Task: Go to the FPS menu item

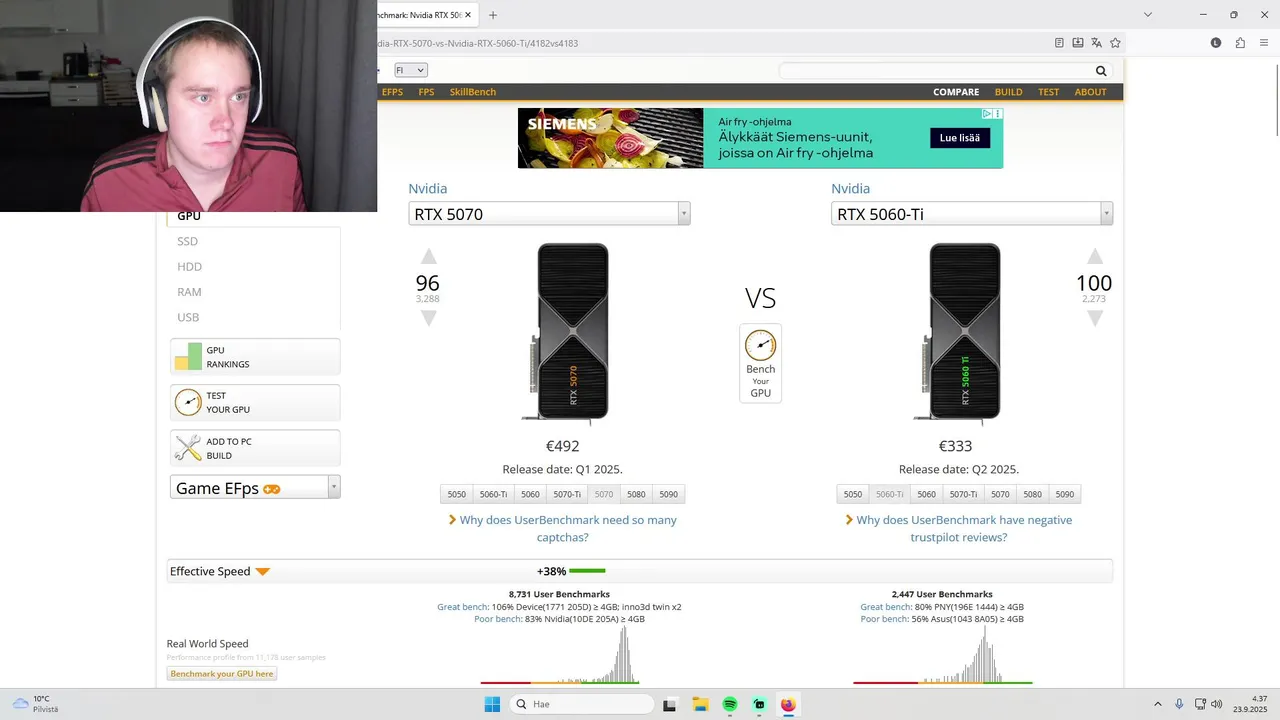Action: click(426, 92)
